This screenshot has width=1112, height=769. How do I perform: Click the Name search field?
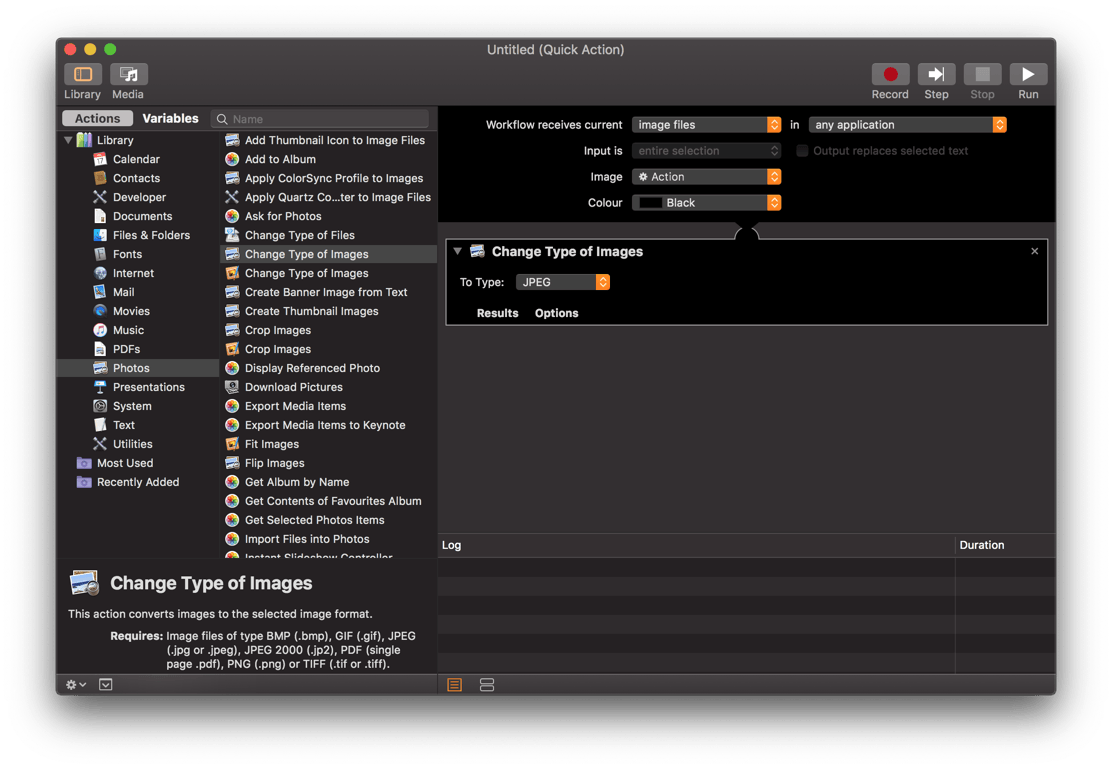point(321,118)
